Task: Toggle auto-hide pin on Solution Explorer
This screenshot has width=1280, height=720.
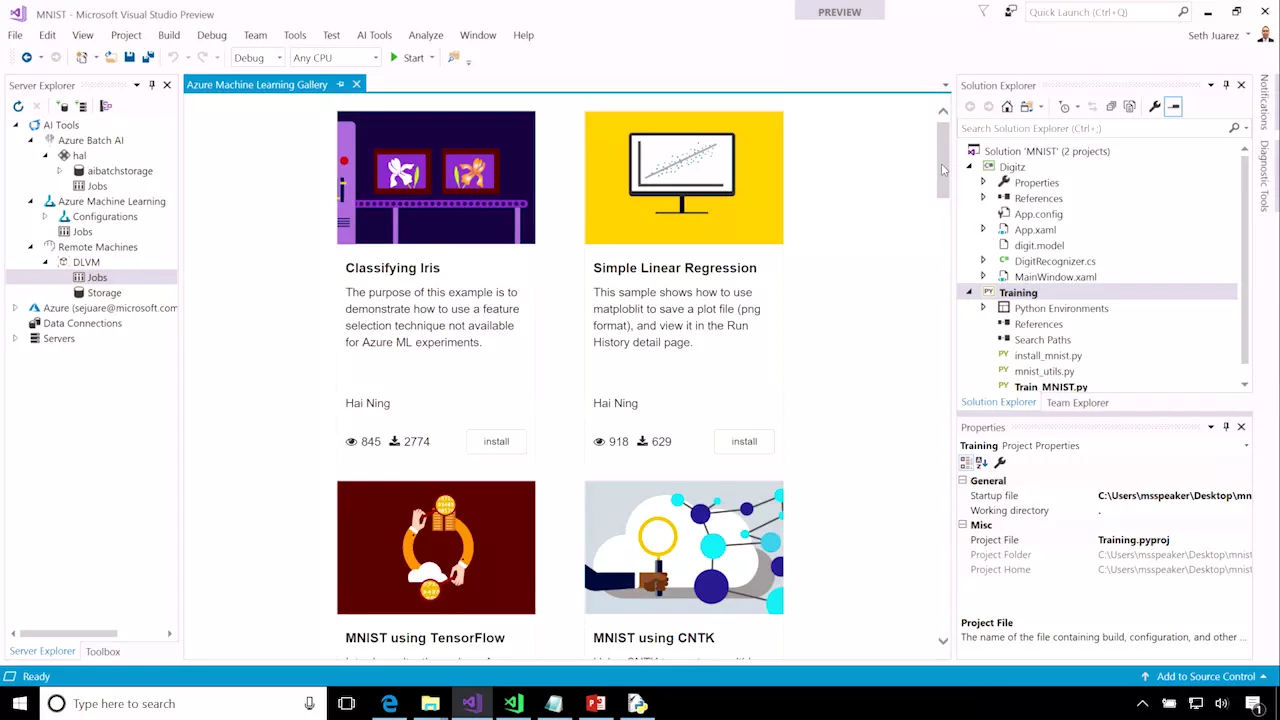Action: [1226, 85]
